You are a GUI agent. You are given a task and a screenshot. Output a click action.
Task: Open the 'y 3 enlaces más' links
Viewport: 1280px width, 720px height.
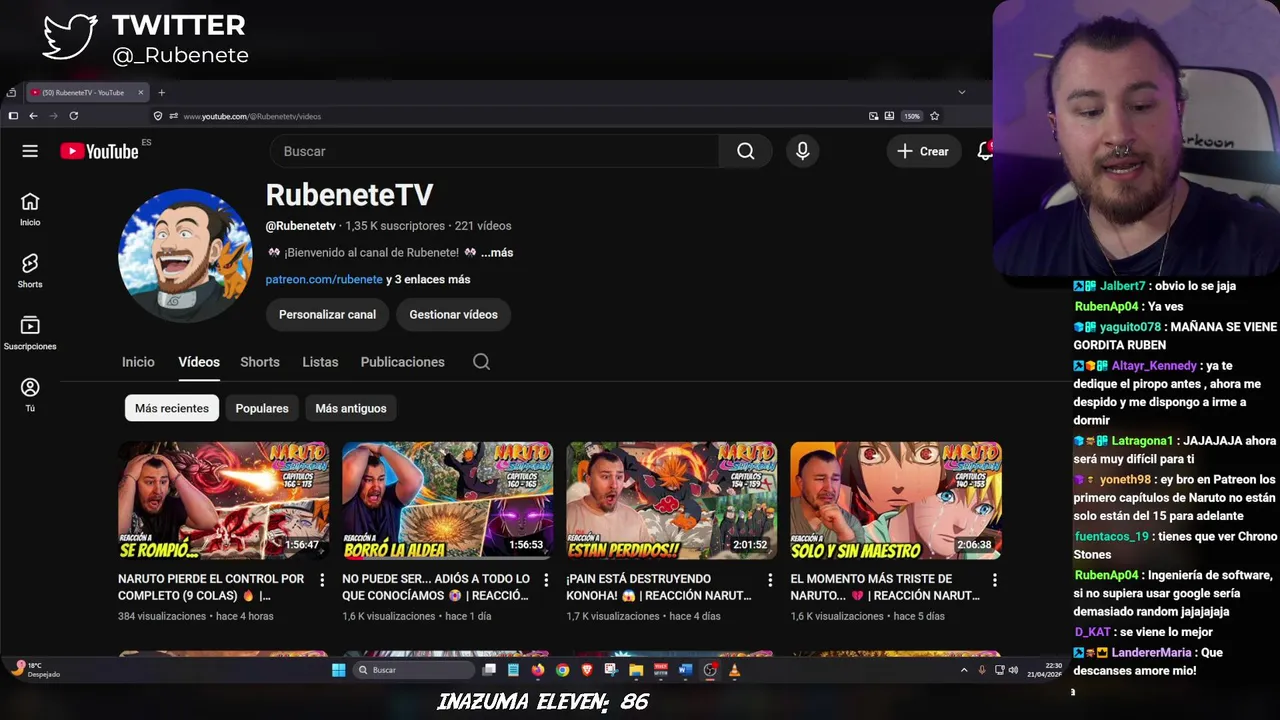pyautogui.click(x=428, y=280)
